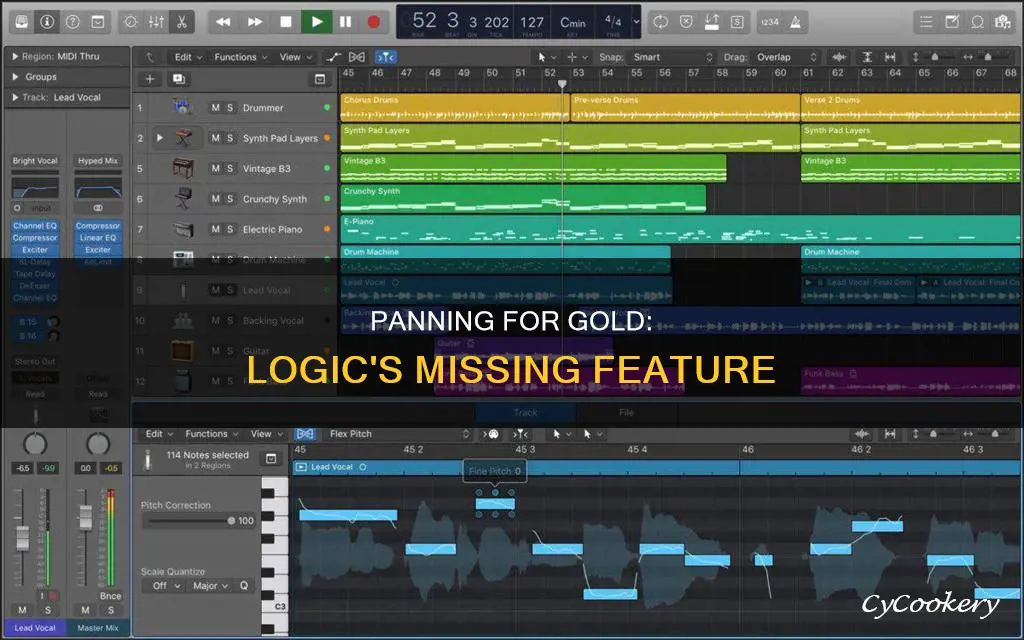
Task: Toggle the Metronome click icon
Action: pyautogui.click(x=795, y=22)
